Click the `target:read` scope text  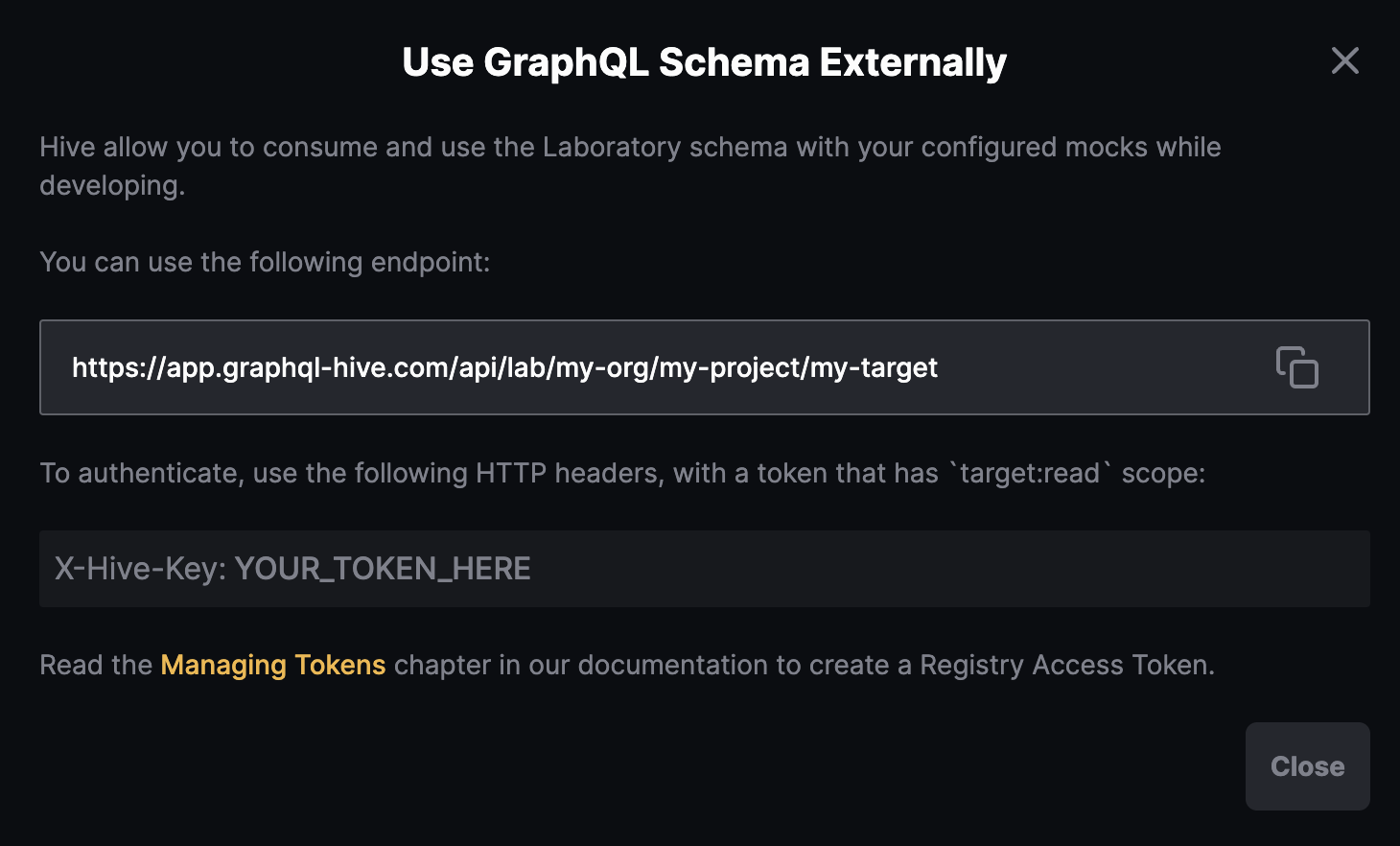pos(1030,473)
